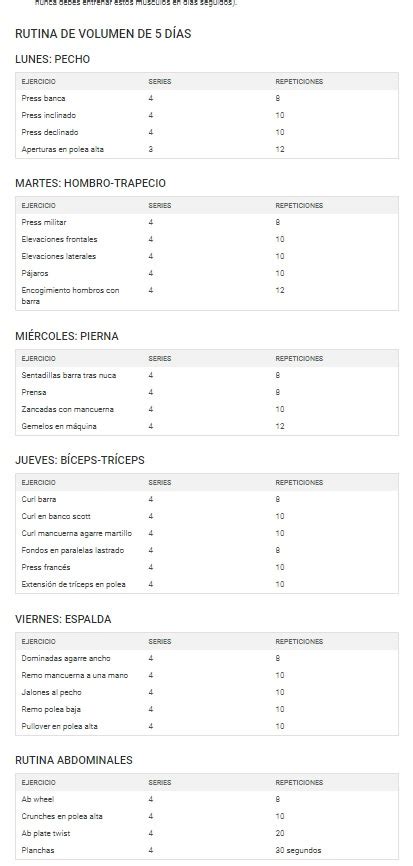This screenshot has height=866, width=413.
Task: Click REPETICIONES header in Espalda table
Action: 299,642
